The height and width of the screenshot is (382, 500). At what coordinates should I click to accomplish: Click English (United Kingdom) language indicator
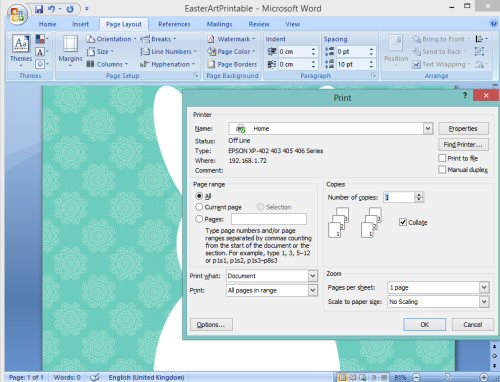coord(146,377)
